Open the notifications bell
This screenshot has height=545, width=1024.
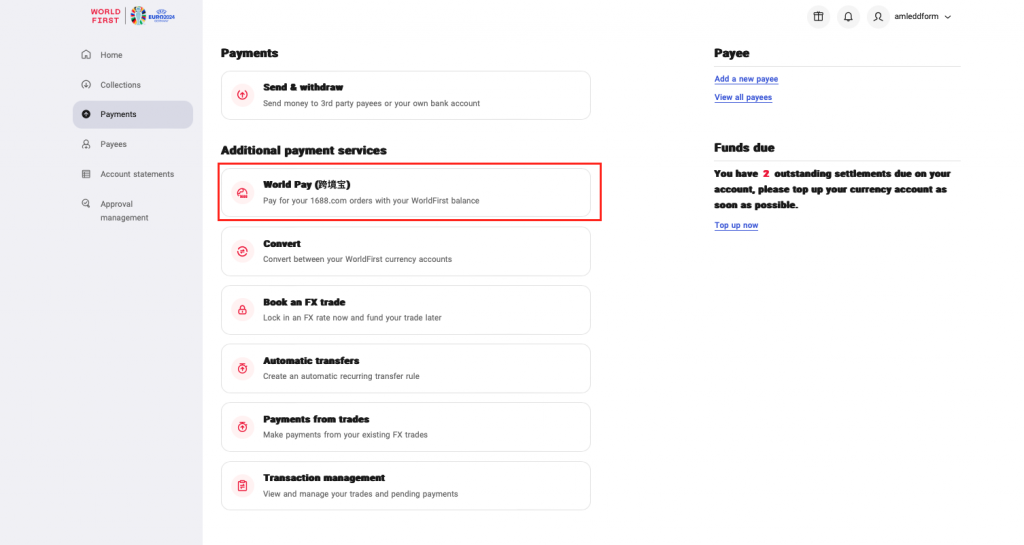(x=848, y=17)
